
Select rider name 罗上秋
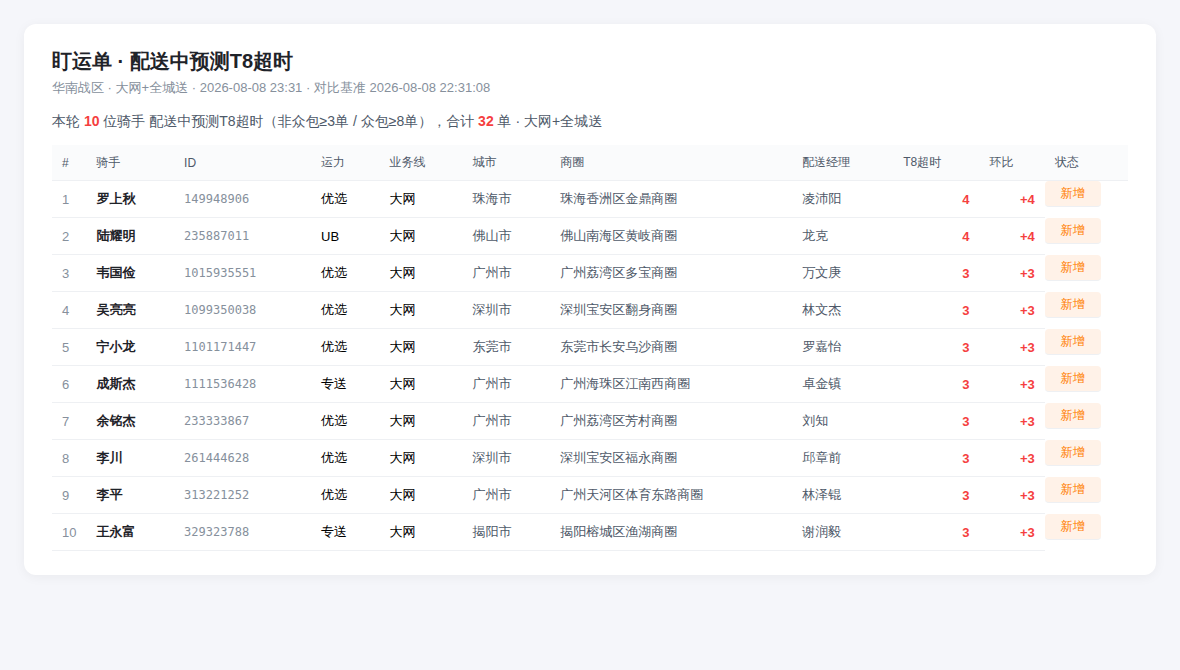(116, 199)
